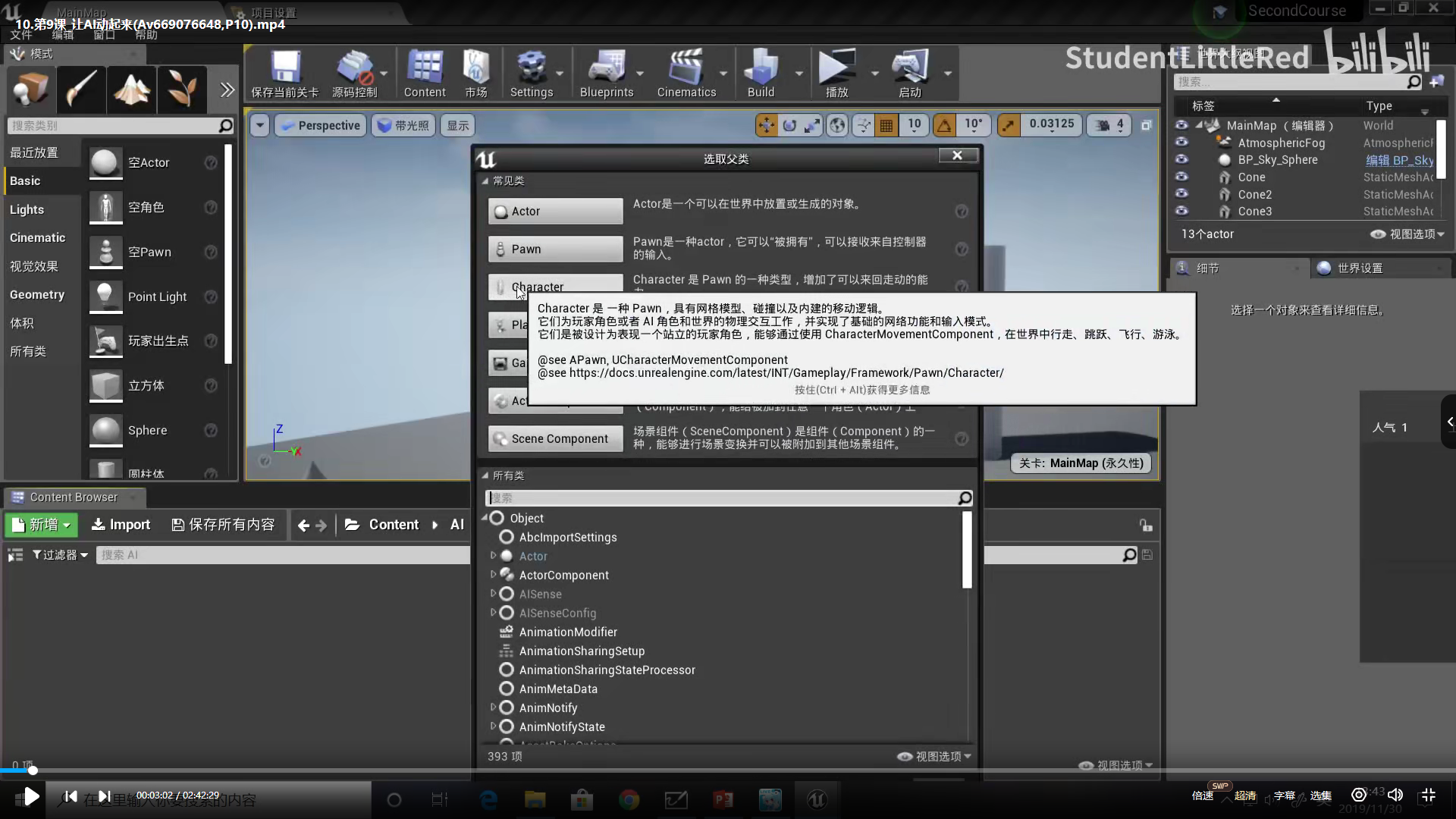Viewport: 1456px width, 819px height.
Task: Select the Lights category tab
Action: coord(27,209)
